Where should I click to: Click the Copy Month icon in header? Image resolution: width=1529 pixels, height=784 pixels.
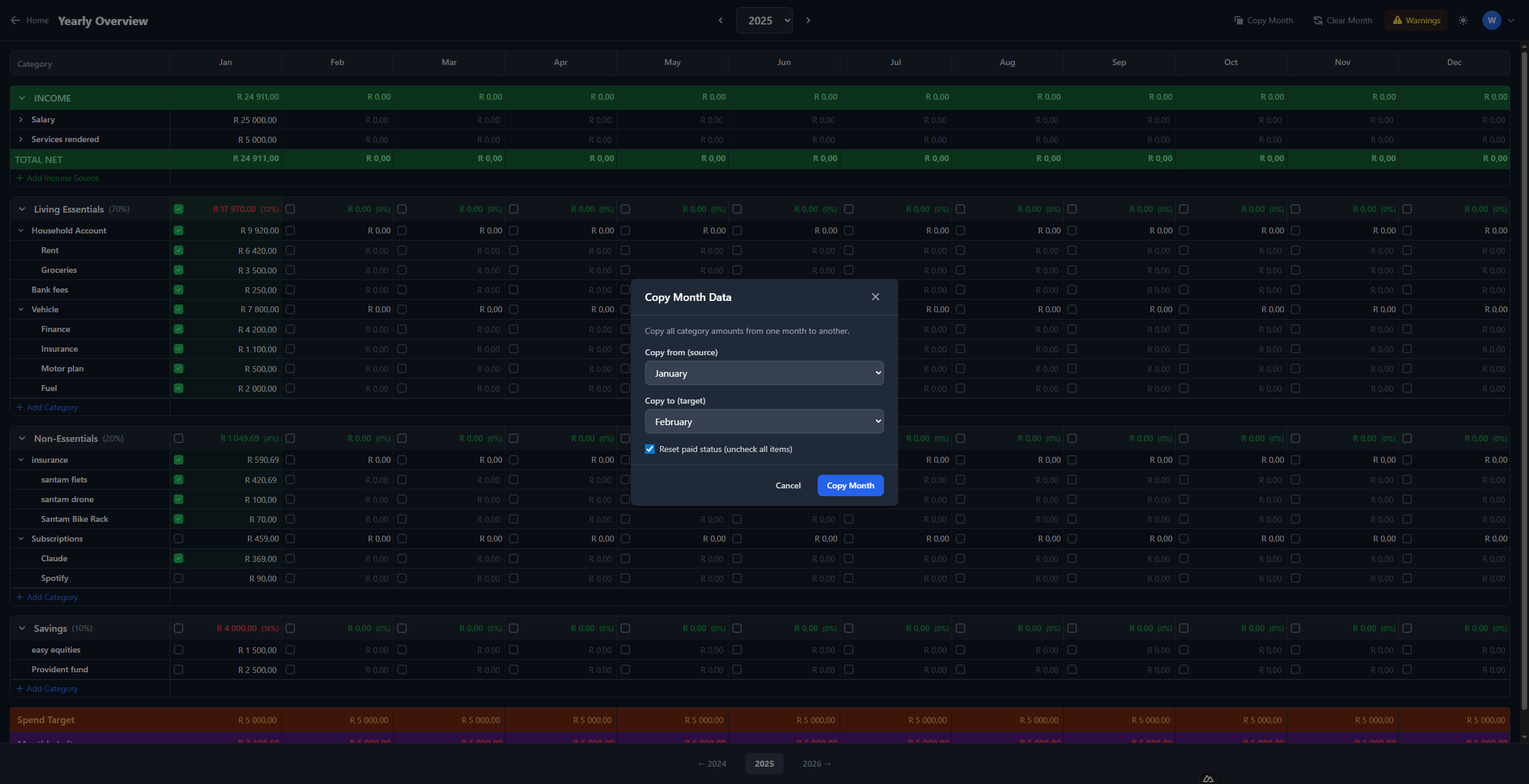point(1238,20)
